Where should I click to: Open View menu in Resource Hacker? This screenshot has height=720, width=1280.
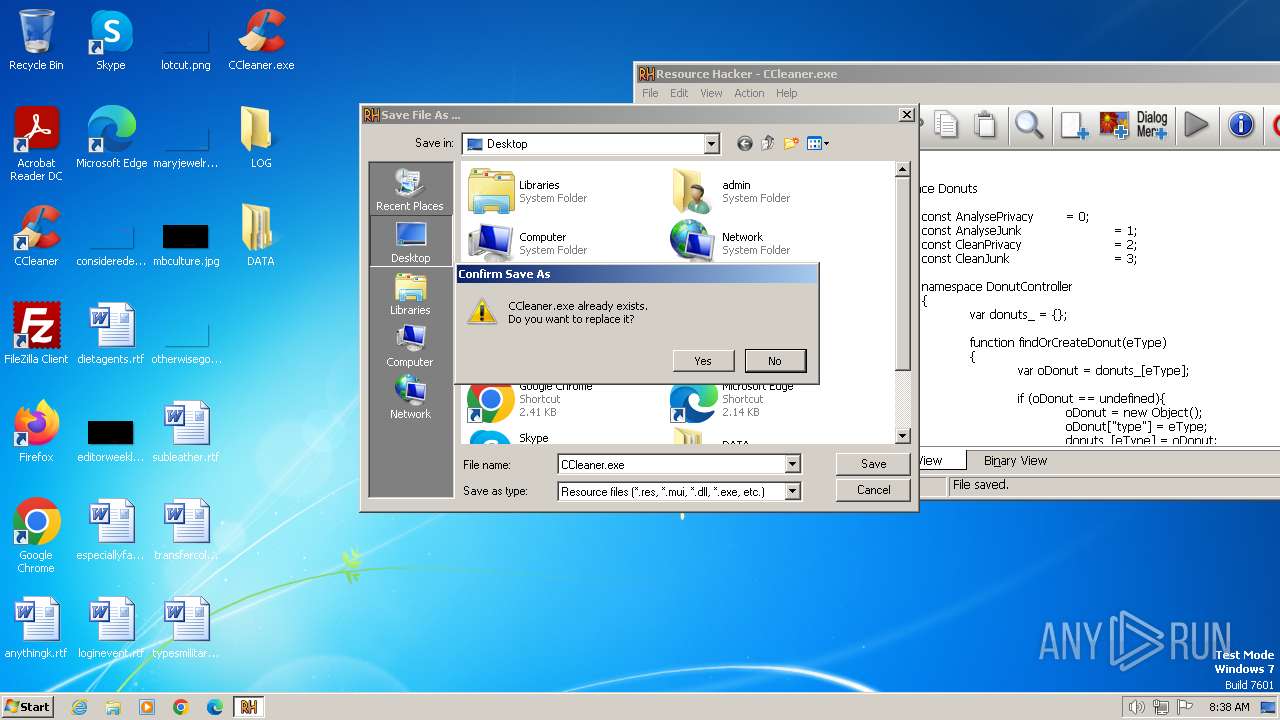tap(711, 93)
